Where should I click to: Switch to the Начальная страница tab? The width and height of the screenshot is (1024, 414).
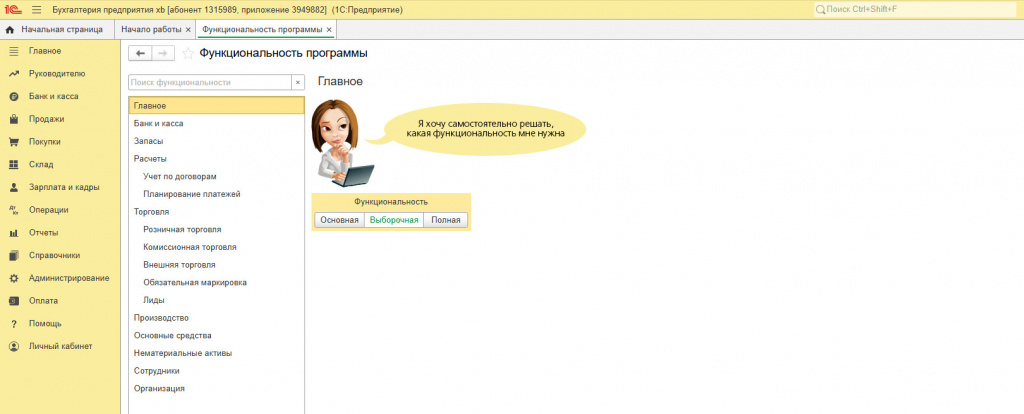(x=56, y=30)
